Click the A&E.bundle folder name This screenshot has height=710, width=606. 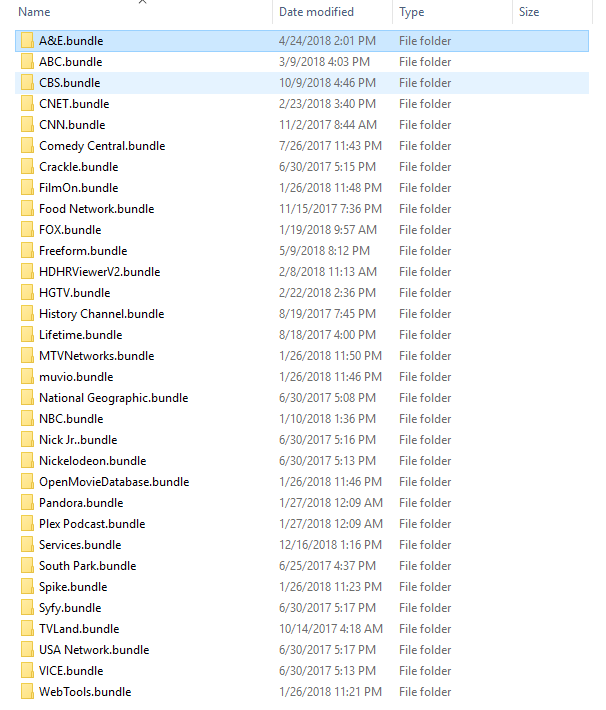pos(71,41)
